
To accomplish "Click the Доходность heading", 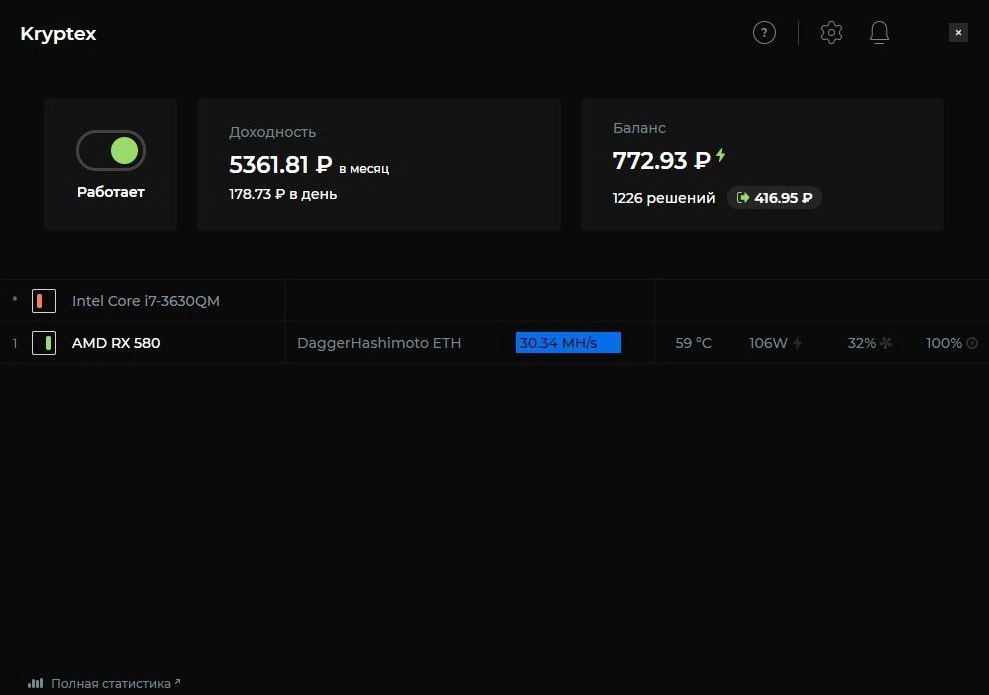I will pos(272,132).
